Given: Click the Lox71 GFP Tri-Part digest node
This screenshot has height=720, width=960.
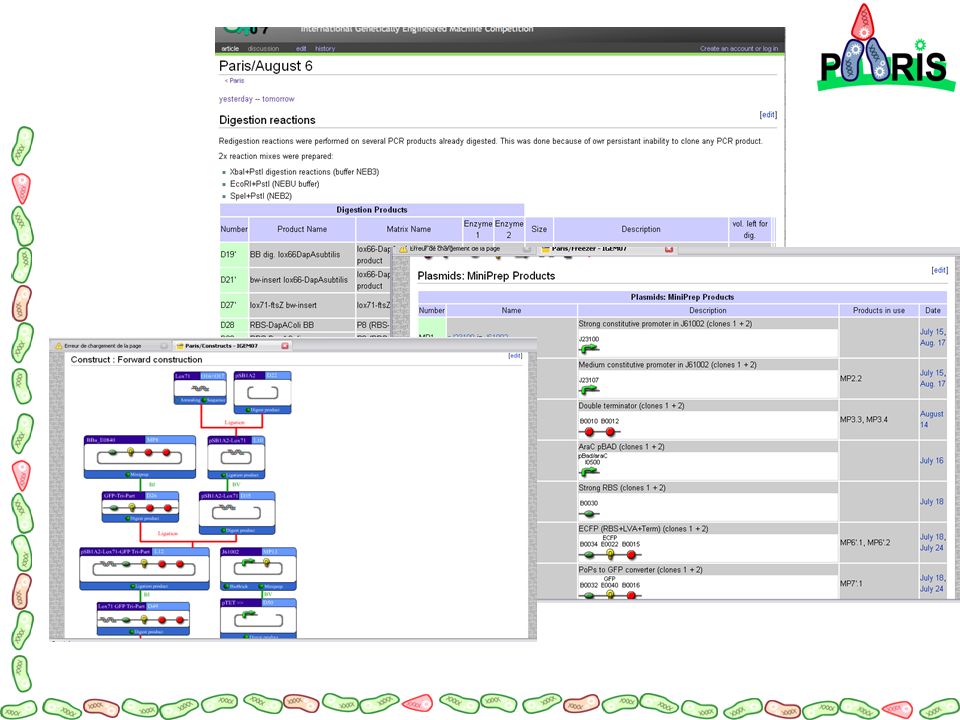Looking at the screenshot, I should point(143,619).
